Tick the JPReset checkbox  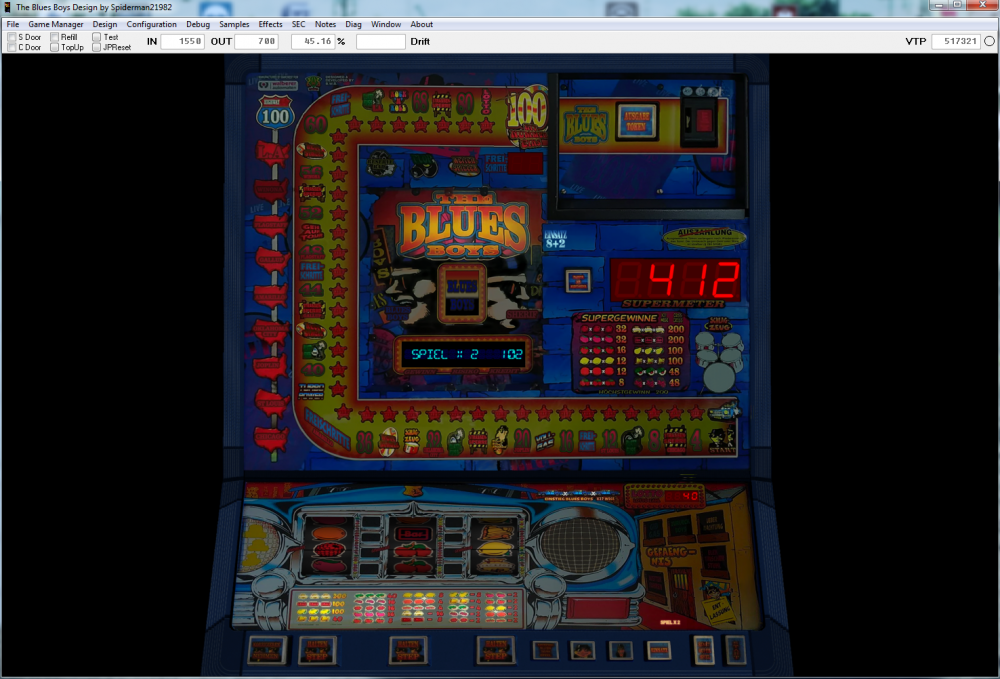tap(97, 47)
